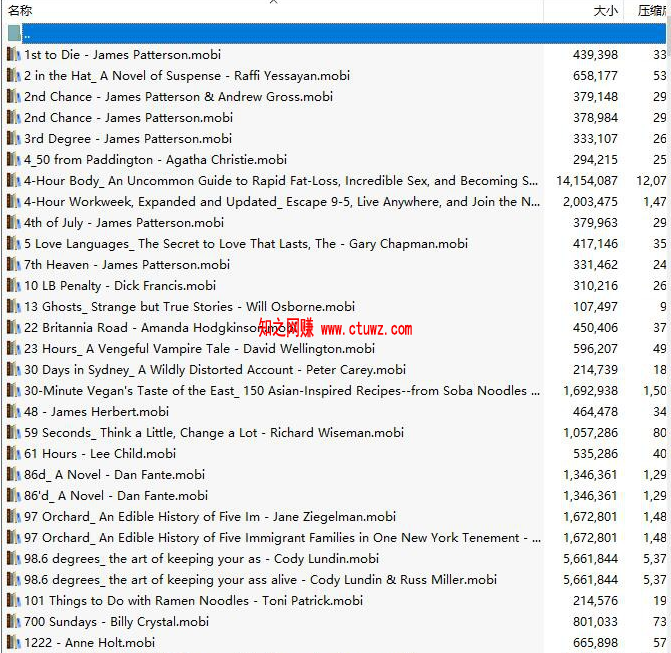The image size is (671, 653).
Task: Click book icon of 101 Things Ramen Noodles
Action: [x=13, y=600]
